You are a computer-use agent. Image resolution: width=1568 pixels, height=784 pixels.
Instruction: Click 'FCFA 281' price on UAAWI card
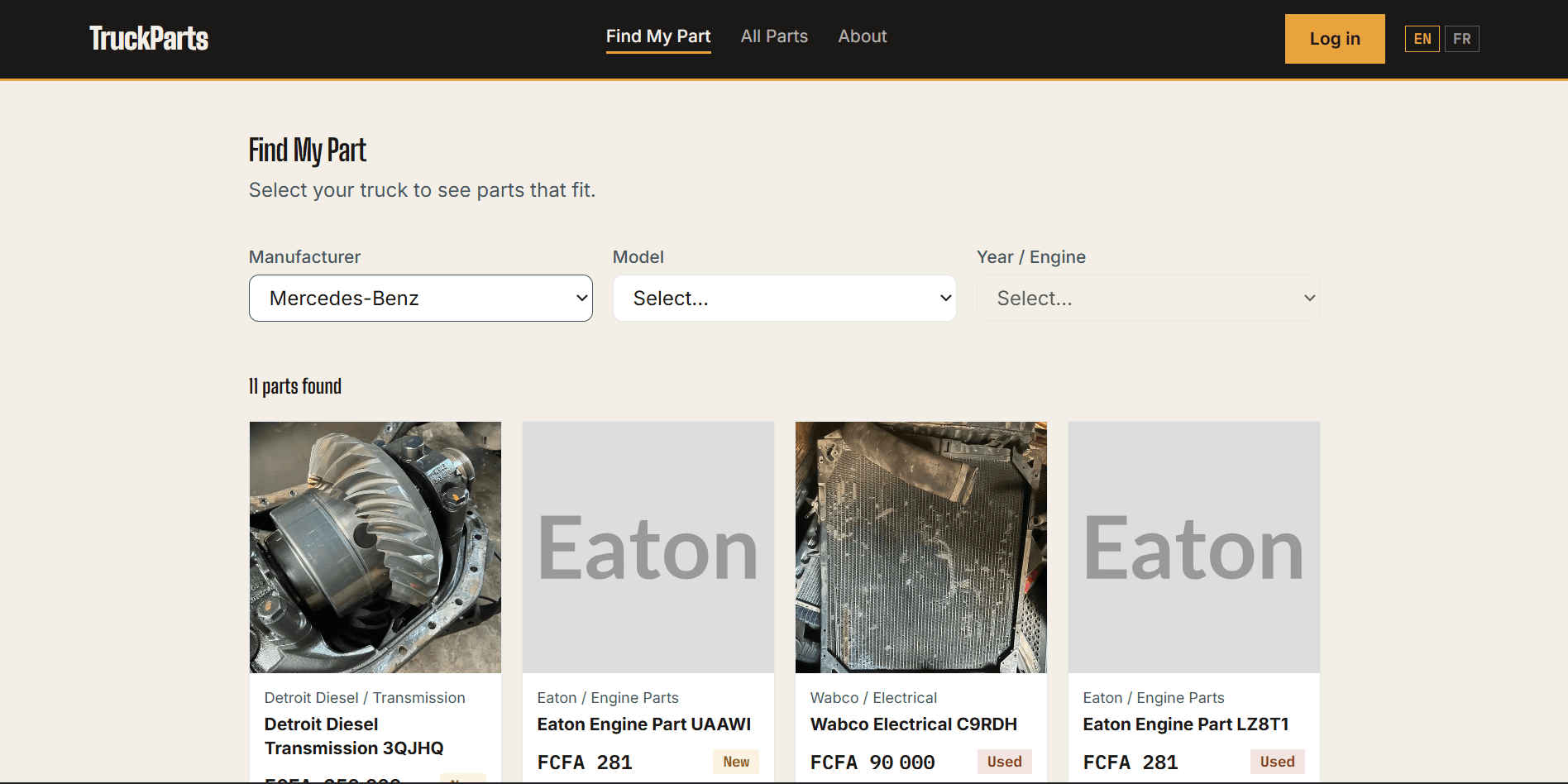click(585, 762)
